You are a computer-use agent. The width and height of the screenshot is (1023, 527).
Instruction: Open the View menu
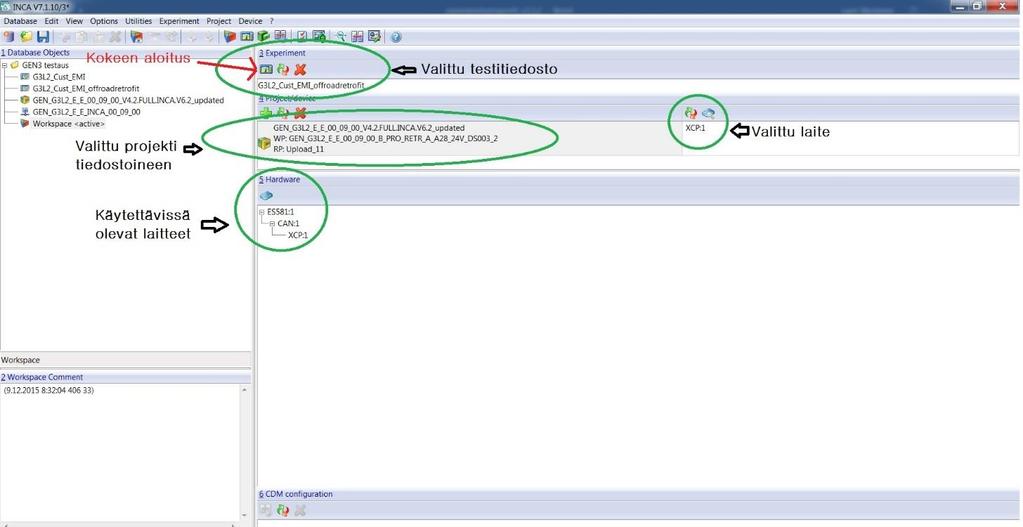tap(74, 21)
